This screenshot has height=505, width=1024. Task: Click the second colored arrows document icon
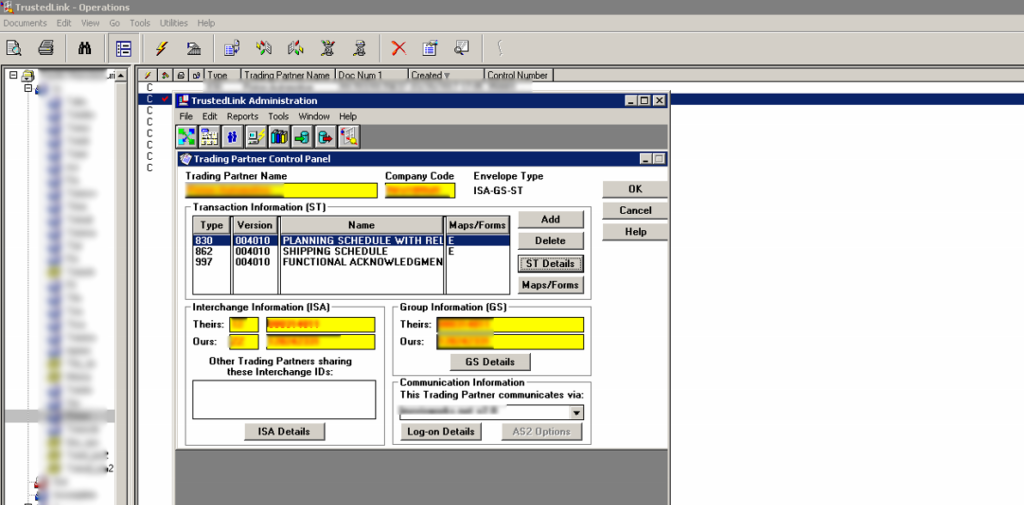(x=296, y=48)
